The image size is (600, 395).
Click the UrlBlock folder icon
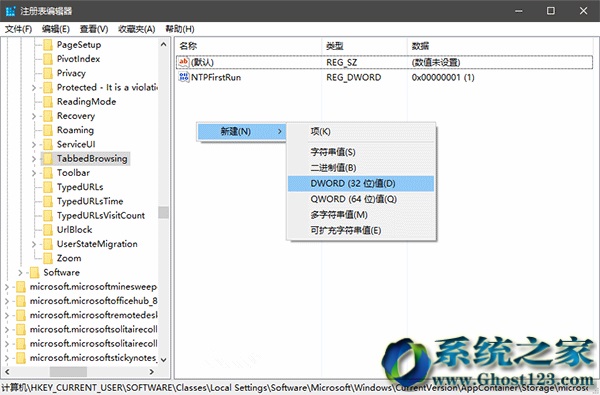[48, 230]
